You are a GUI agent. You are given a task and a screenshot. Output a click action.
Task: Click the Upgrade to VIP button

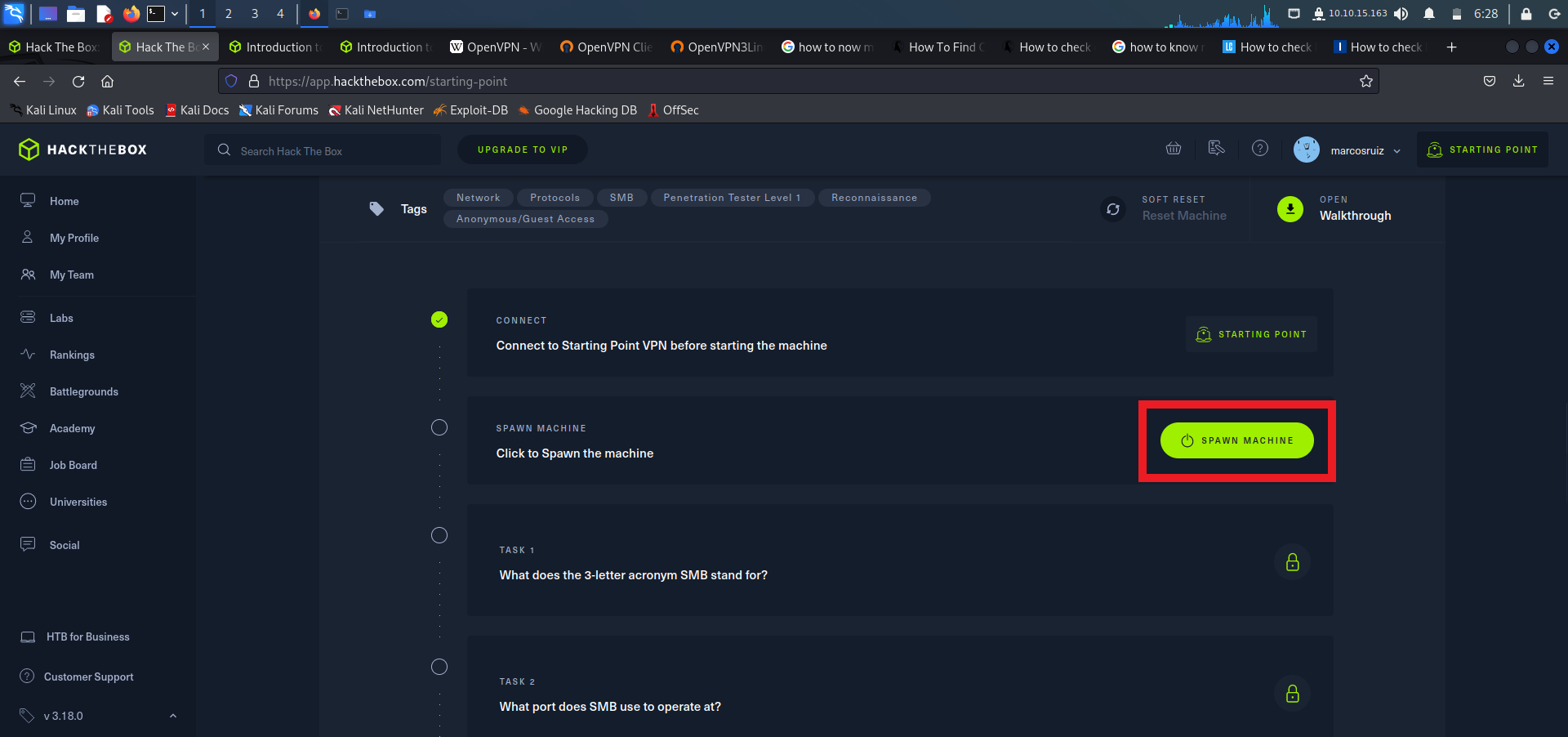pos(522,150)
